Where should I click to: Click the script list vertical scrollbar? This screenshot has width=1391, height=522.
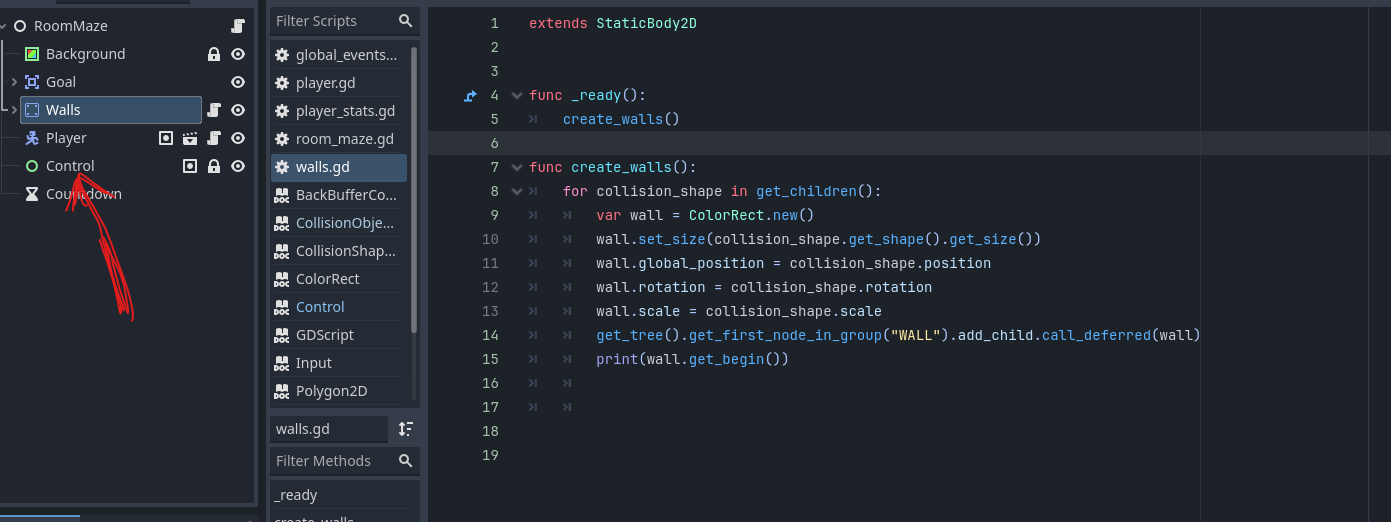tap(414, 190)
